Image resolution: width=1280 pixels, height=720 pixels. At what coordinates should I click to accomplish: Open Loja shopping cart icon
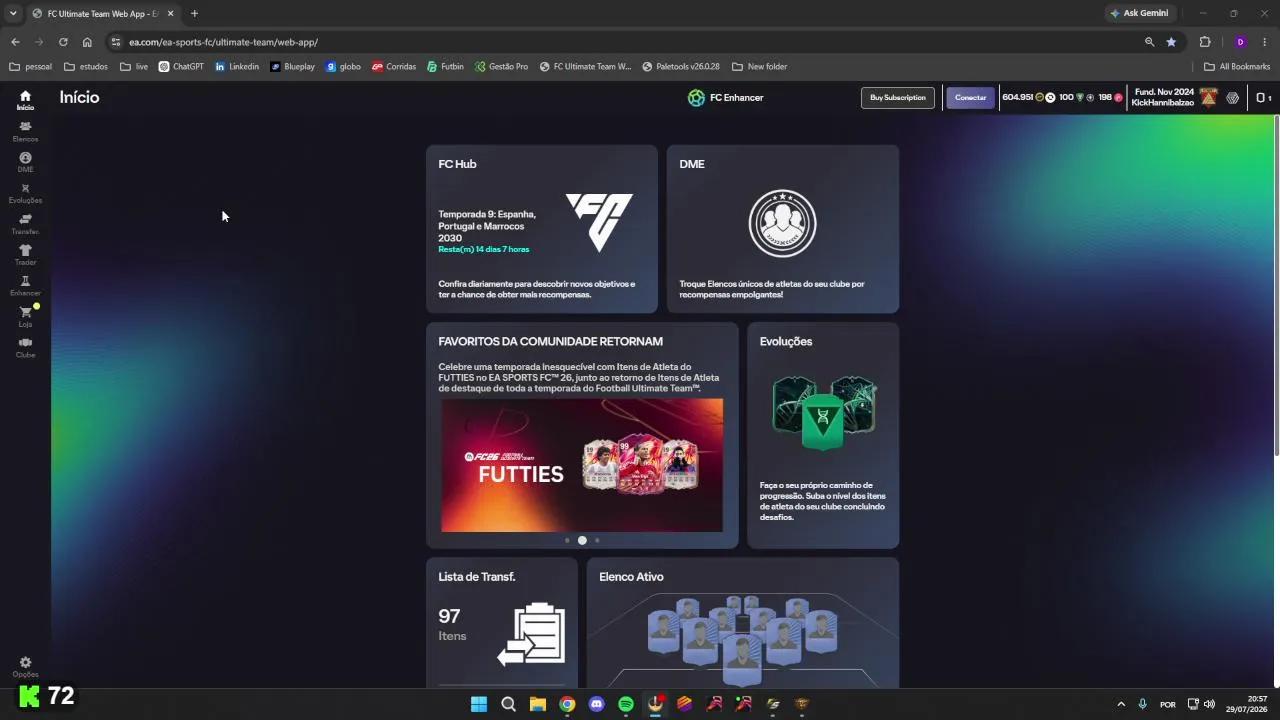(25, 317)
